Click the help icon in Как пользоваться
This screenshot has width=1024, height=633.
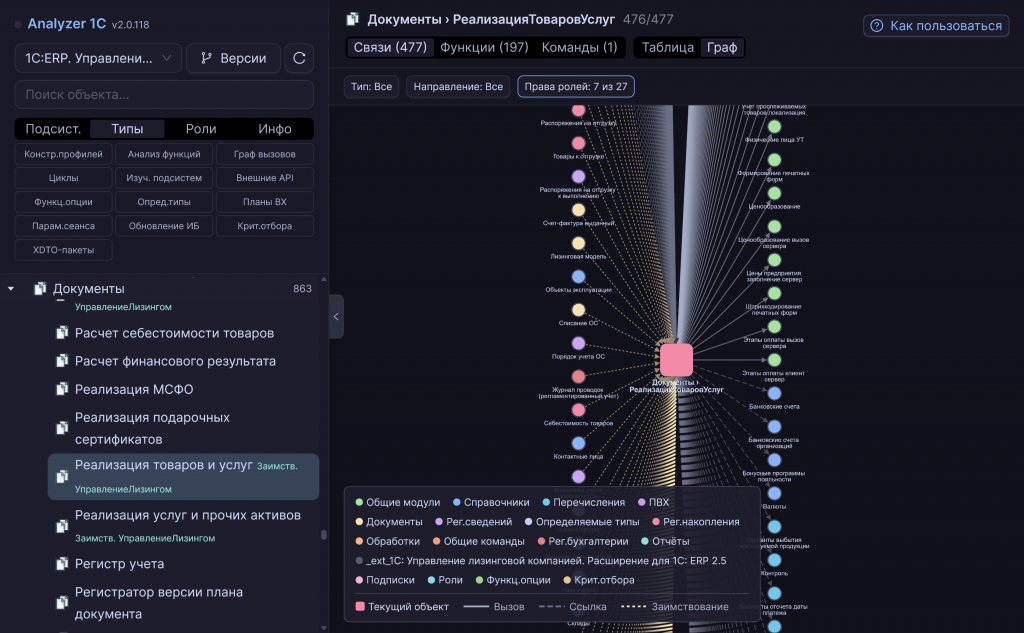(x=876, y=25)
